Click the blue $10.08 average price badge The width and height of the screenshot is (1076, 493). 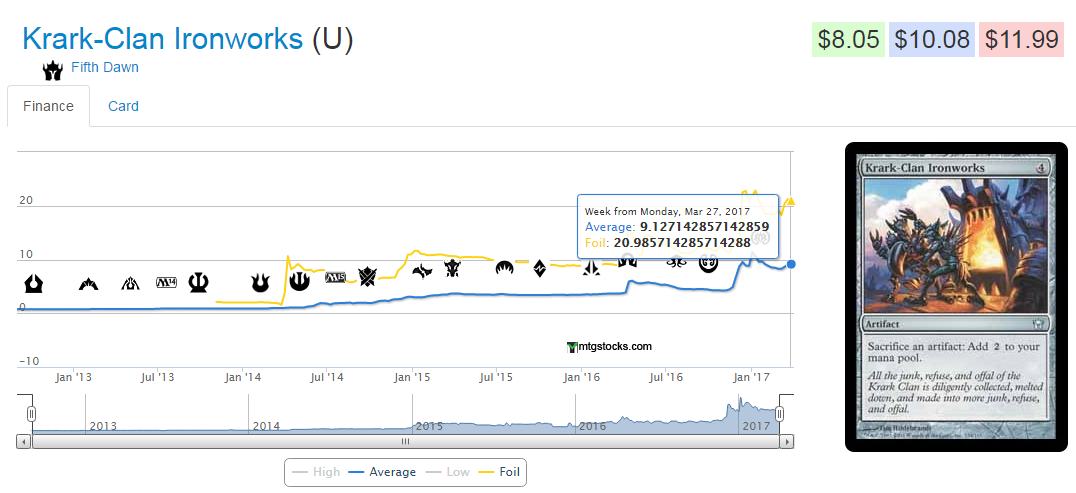click(x=932, y=39)
